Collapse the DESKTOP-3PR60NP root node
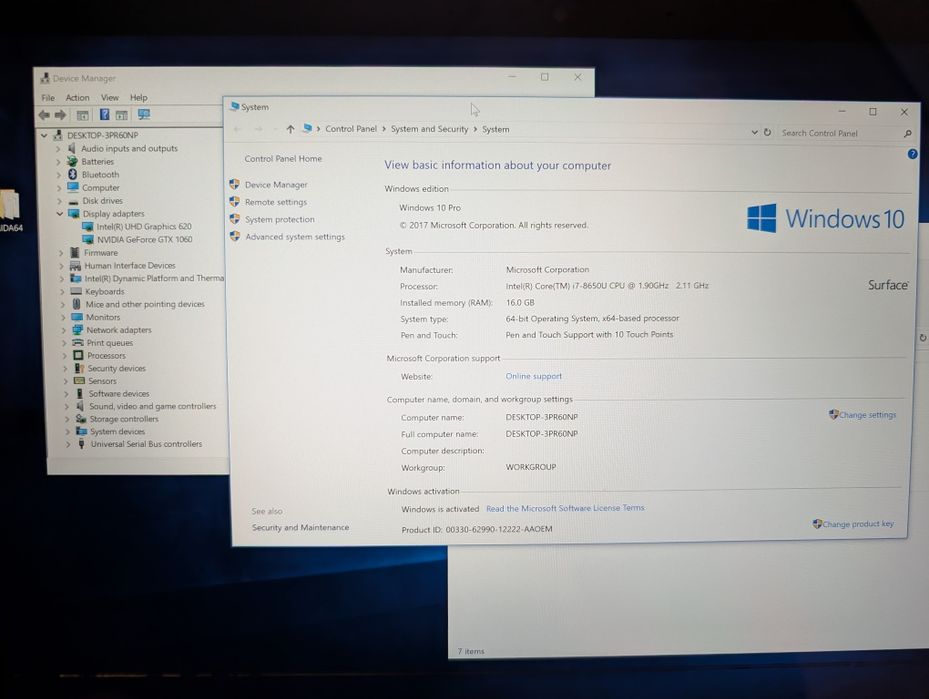 point(44,135)
